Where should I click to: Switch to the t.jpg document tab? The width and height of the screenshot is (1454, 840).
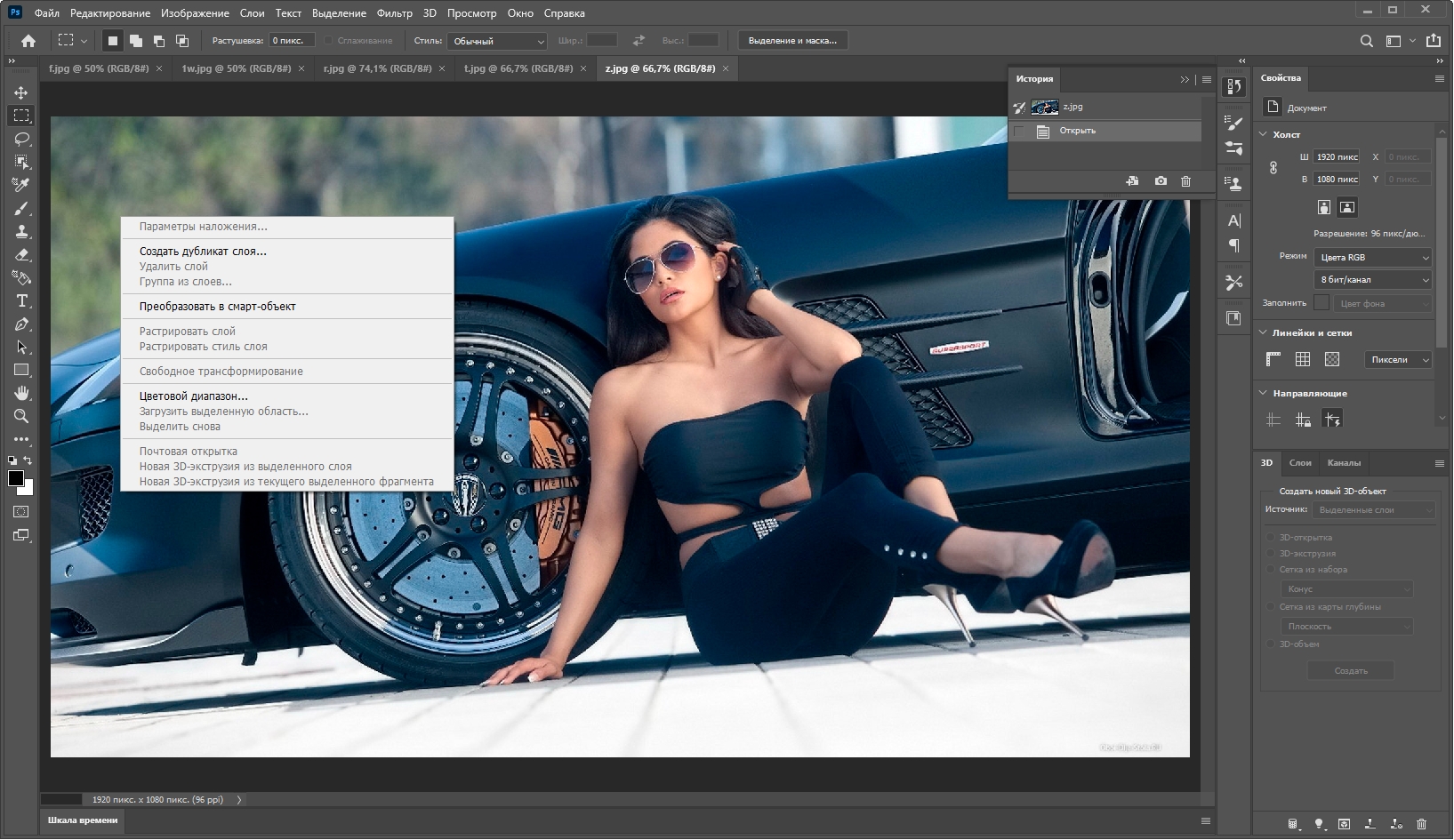click(518, 68)
